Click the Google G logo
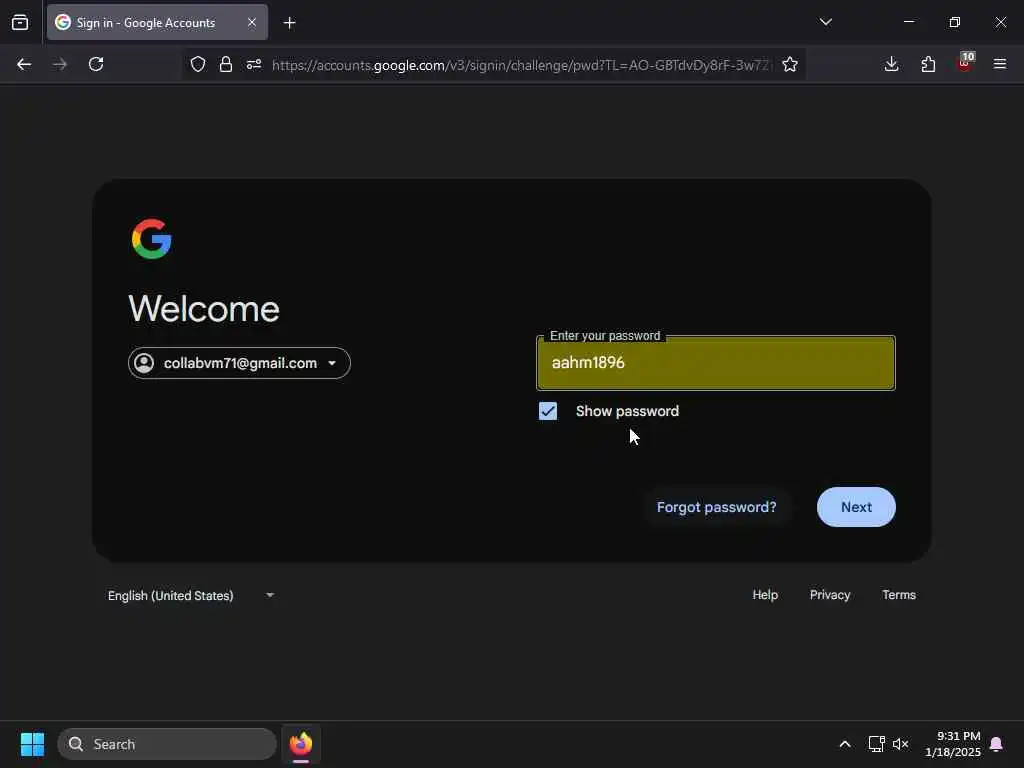1024x768 pixels. 152,239
